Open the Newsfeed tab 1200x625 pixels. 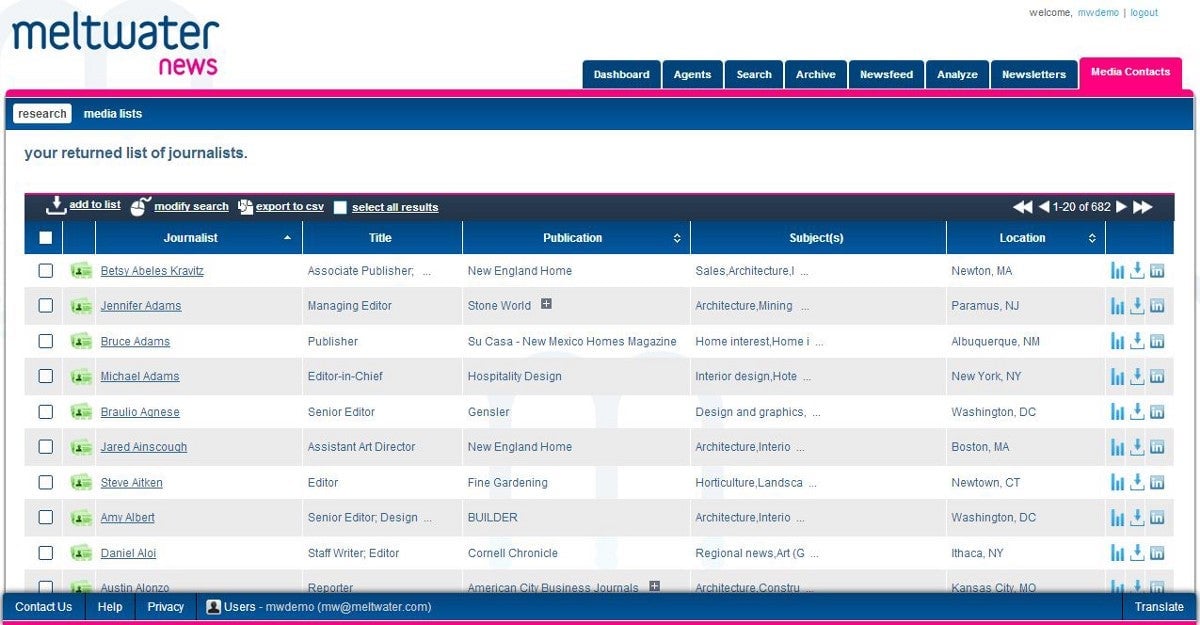(x=887, y=74)
